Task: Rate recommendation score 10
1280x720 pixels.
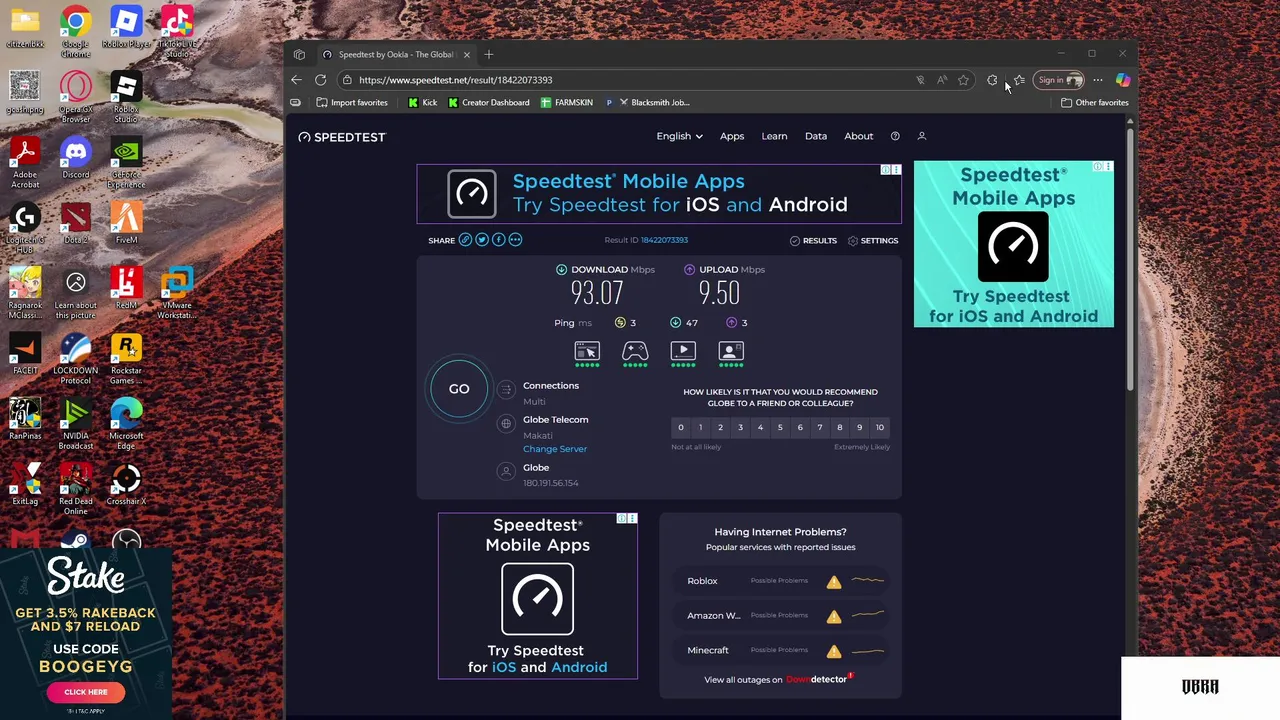Action: click(880, 428)
